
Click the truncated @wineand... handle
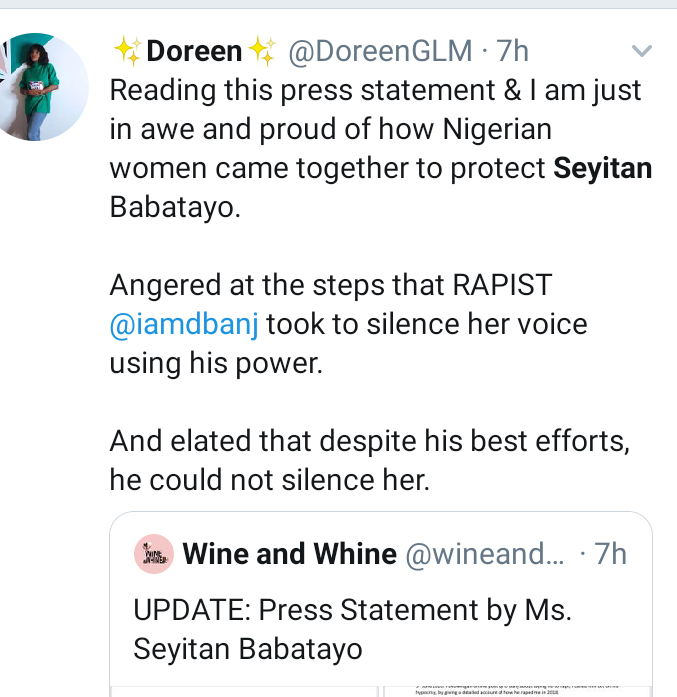[x=485, y=554]
